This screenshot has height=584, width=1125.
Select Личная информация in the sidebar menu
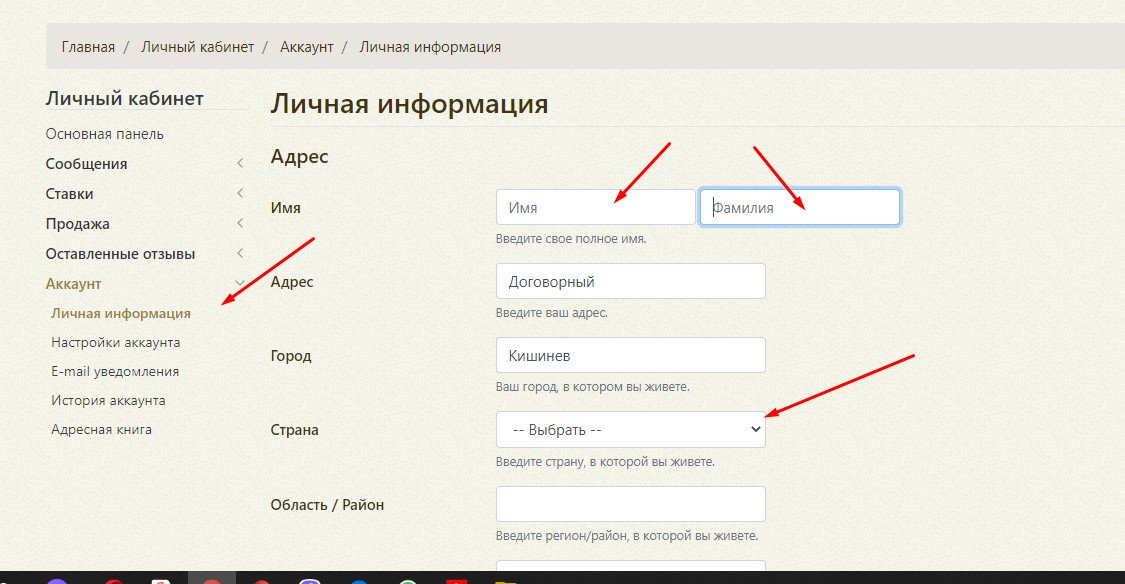coord(121,313)
